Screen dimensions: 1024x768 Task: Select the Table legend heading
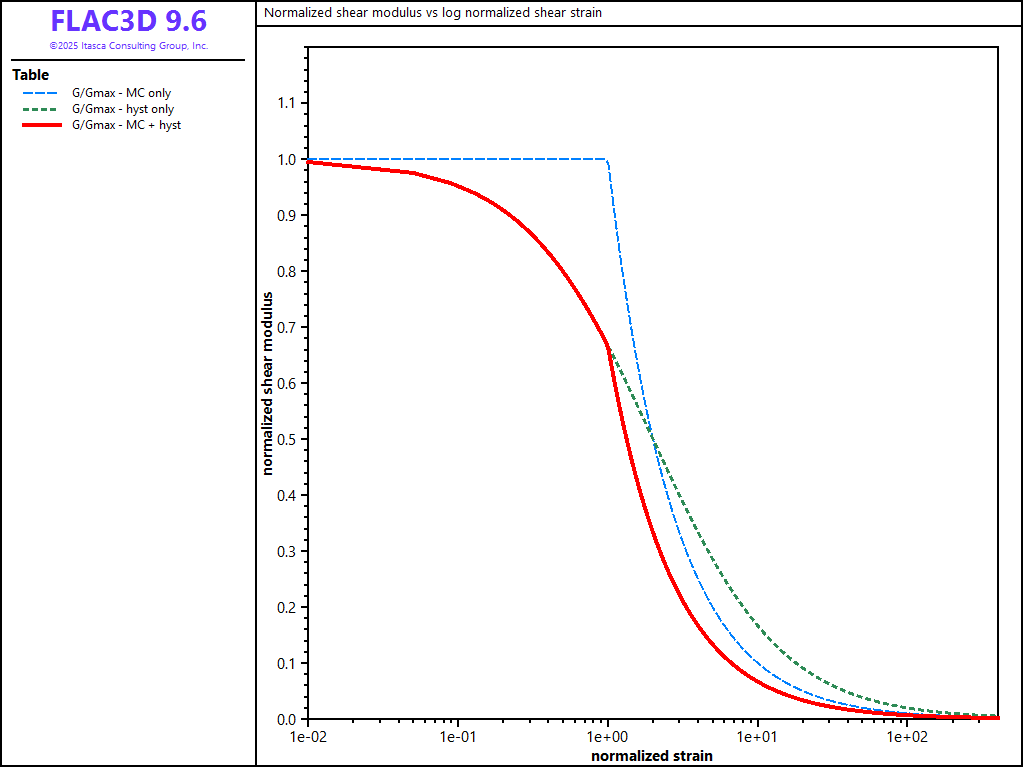[30, 75]
